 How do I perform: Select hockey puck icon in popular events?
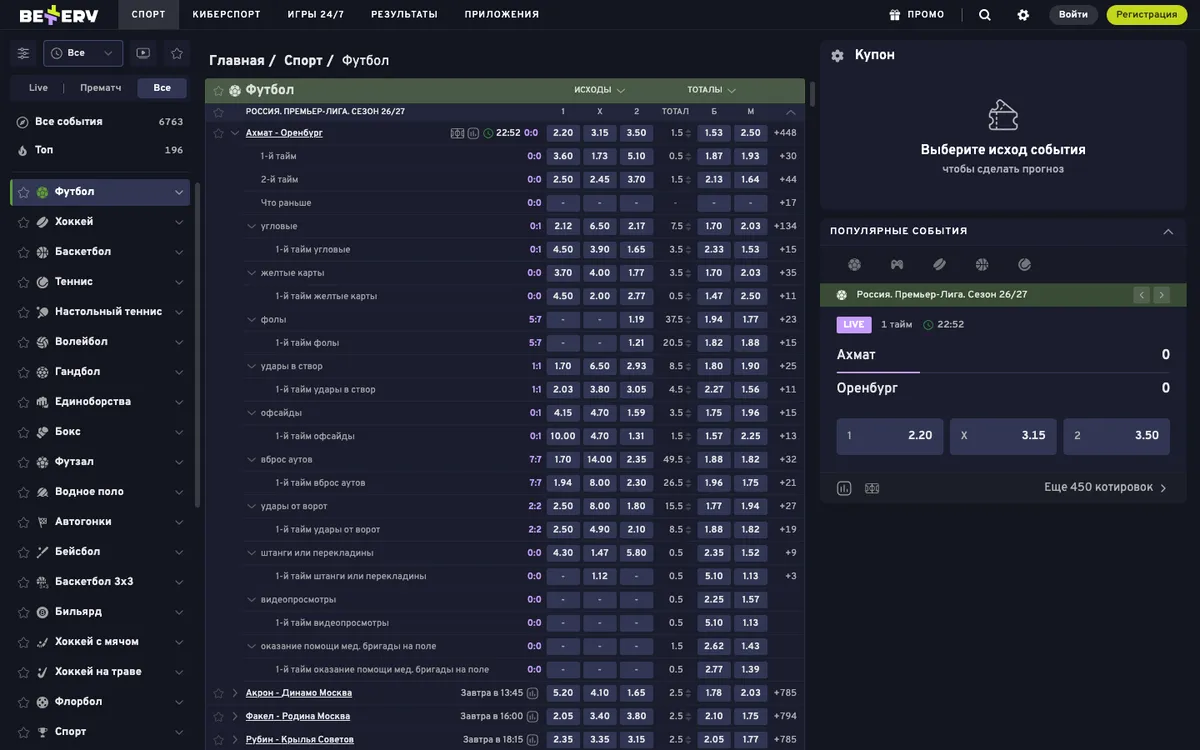[x=939, y=265]
